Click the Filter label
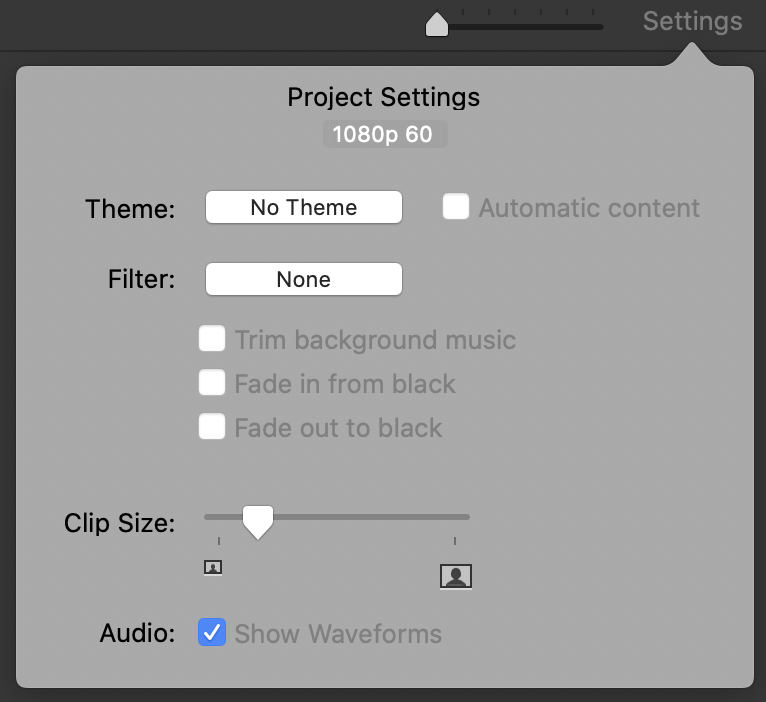766x702 pixels. pyautogui.click(x=141, y=280)
